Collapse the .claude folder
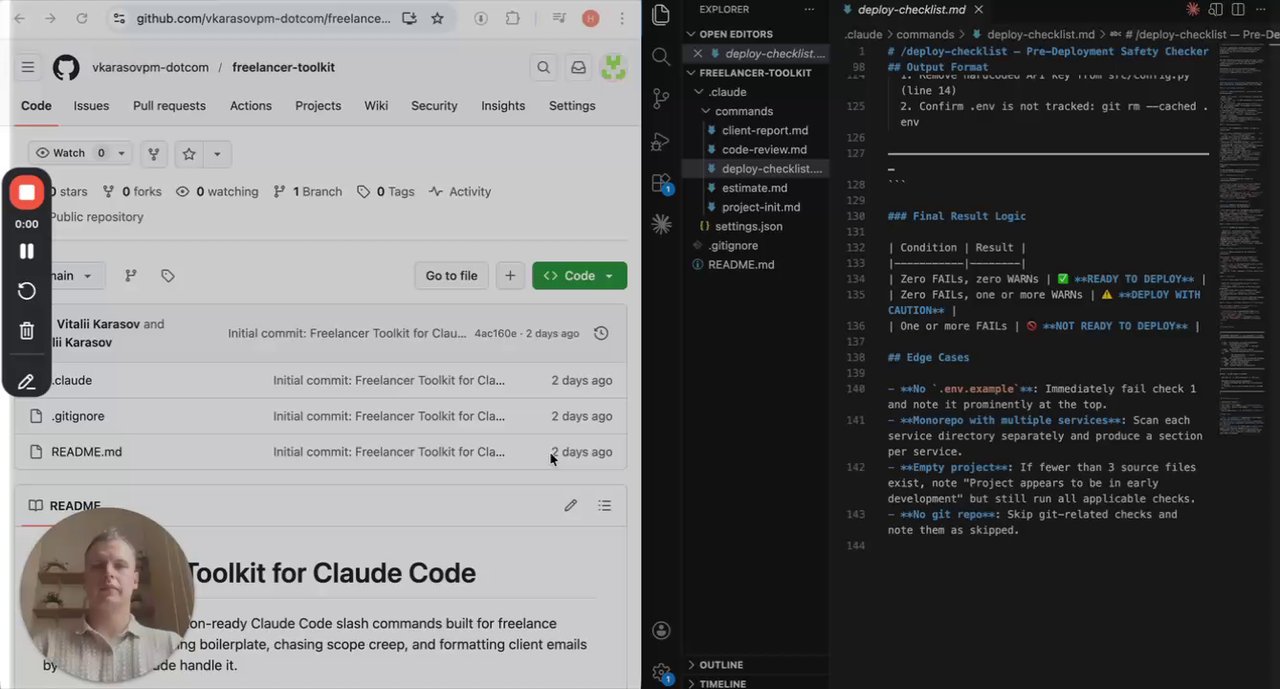 [x=757, y=92]
